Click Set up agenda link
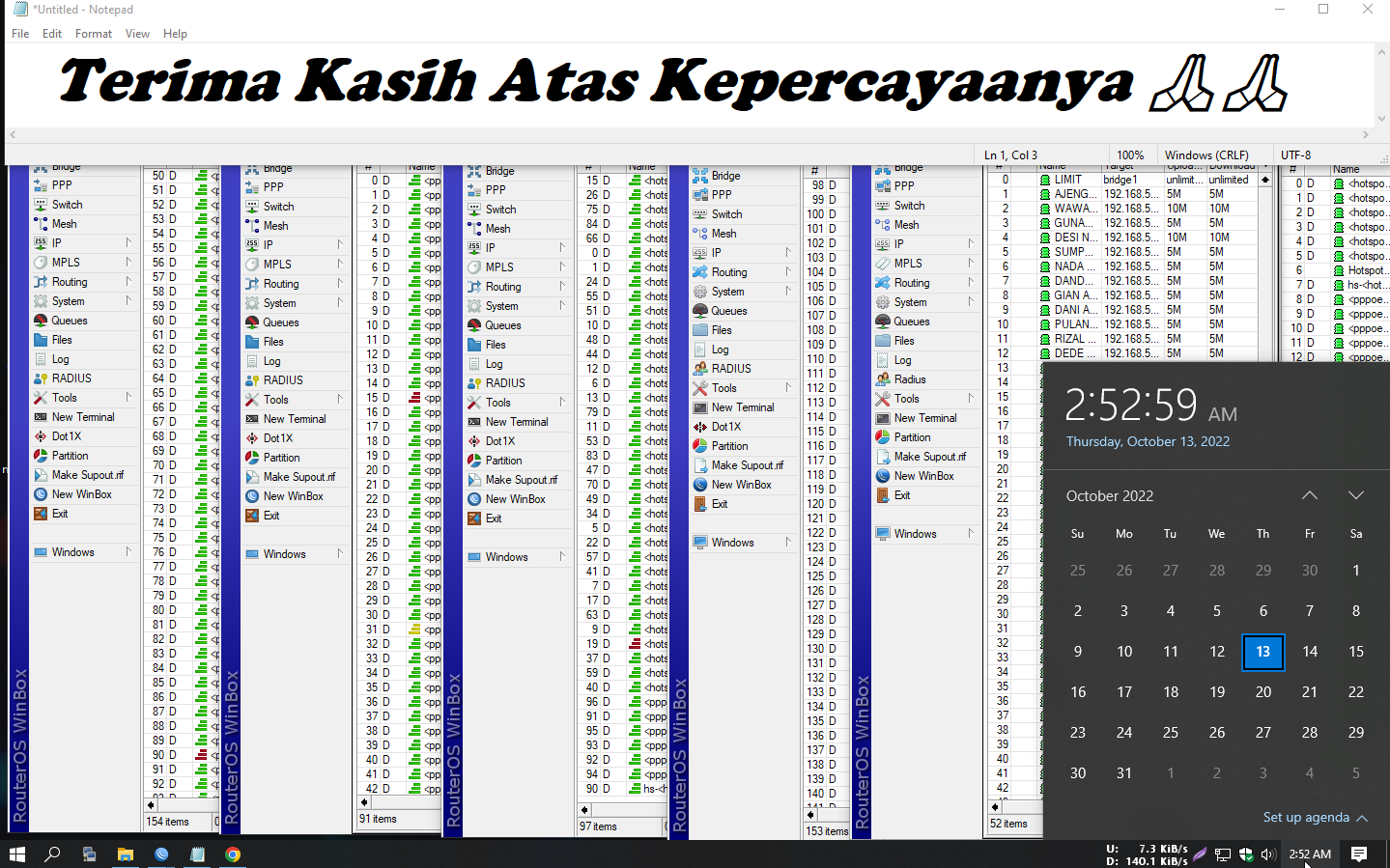The width and height of the screenshot is (1390, 868). (1306, 818)
